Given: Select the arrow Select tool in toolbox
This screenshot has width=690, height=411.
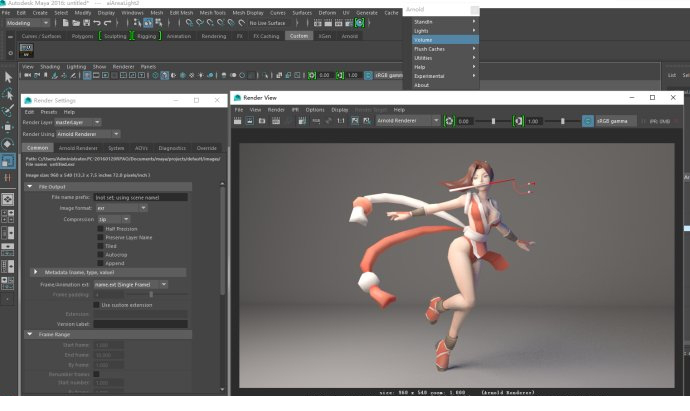Looking at the screenshot, I should pos(8,77).
